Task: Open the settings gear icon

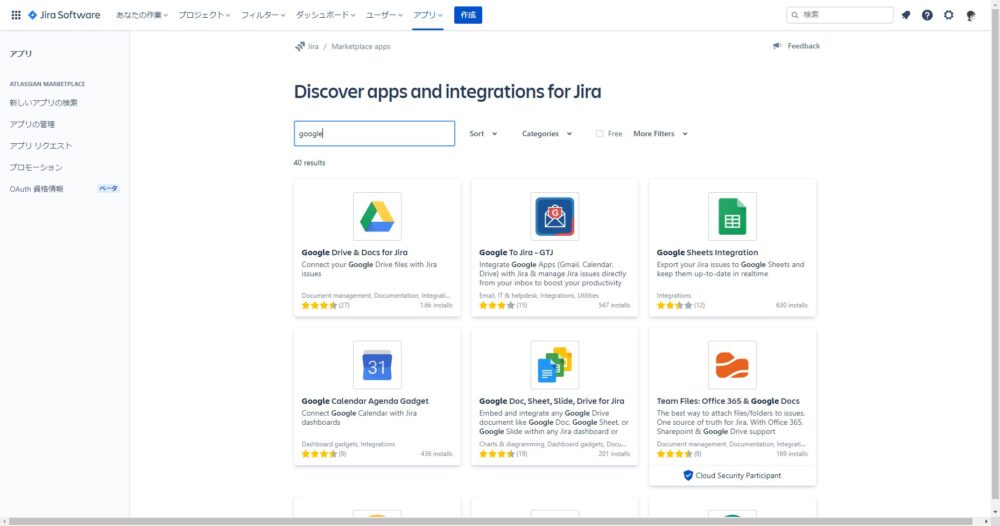Action: click(x=949, y=15)
